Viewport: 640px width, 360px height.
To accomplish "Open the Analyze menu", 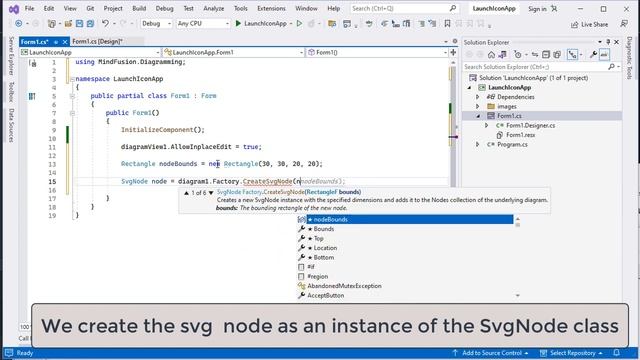I will [213, 8].
